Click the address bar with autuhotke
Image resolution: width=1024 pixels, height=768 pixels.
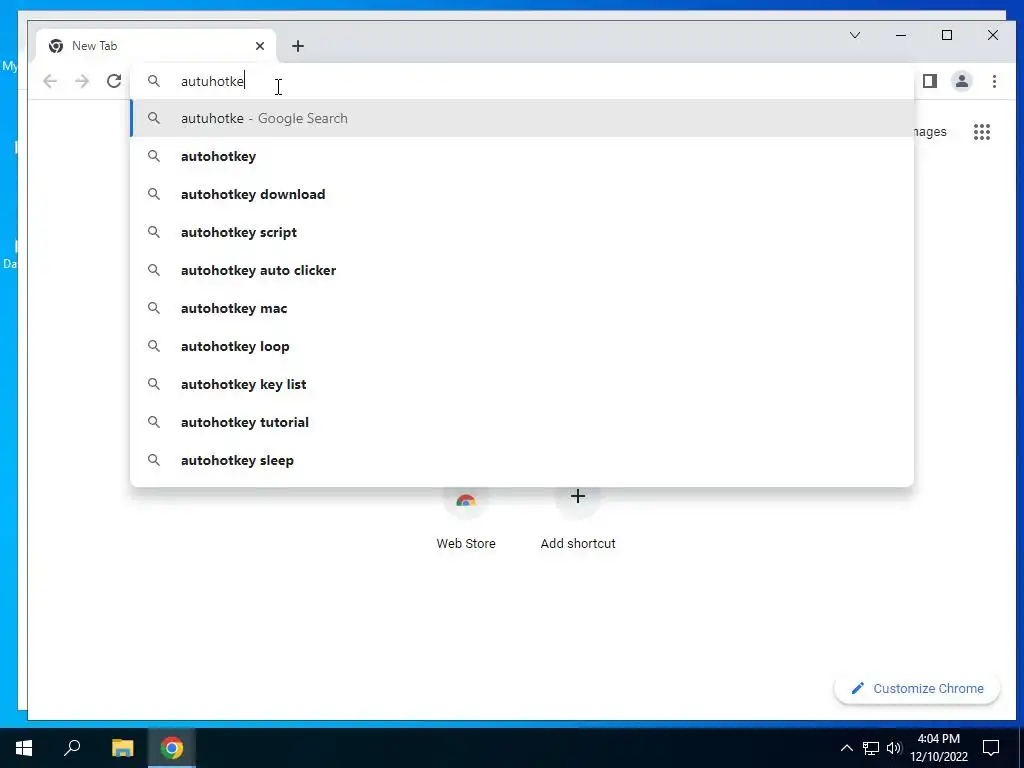pyautogui.click(x=522, y=81)
